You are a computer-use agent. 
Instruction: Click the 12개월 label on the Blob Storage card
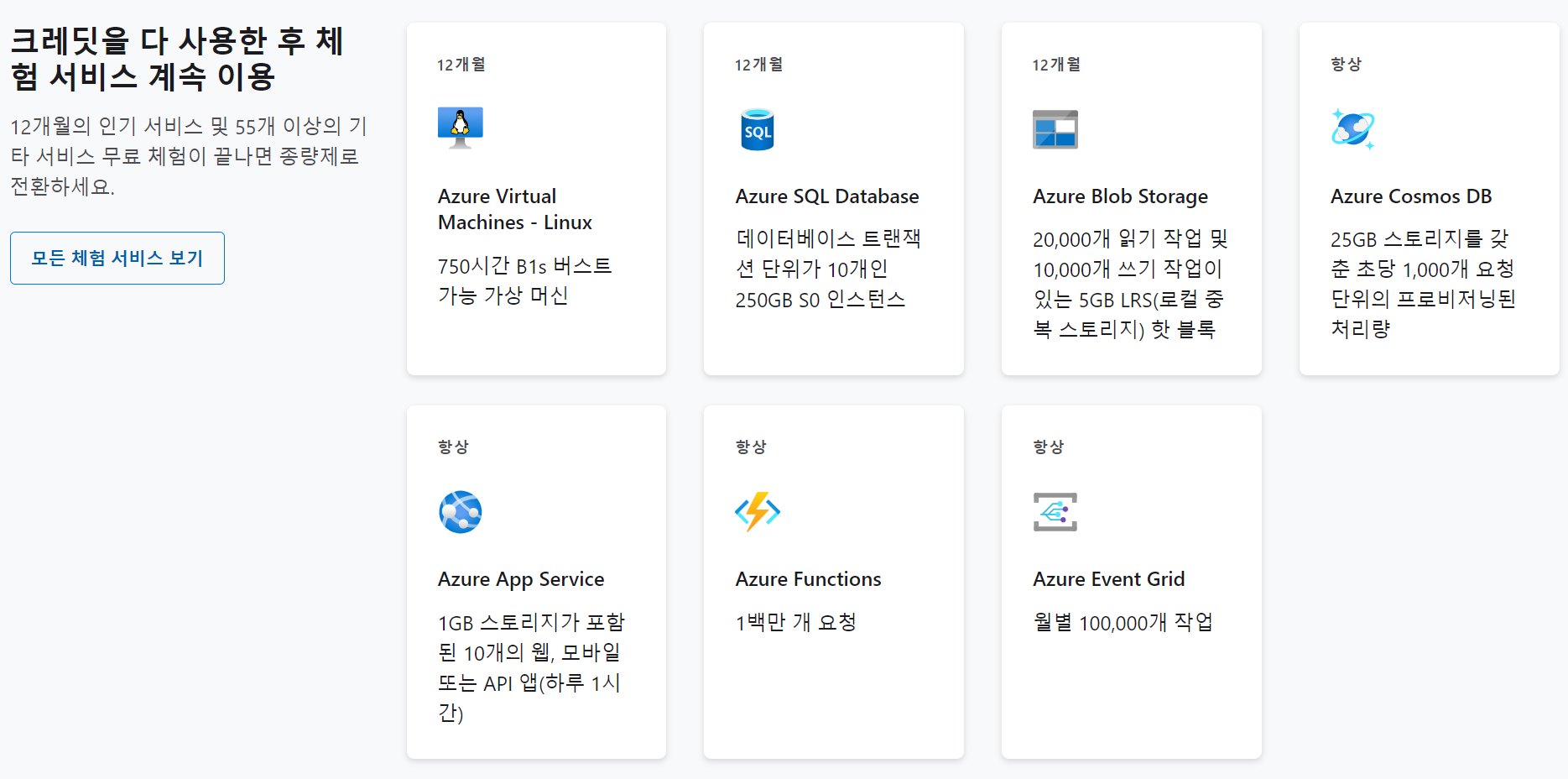[x=1056, y=65]
